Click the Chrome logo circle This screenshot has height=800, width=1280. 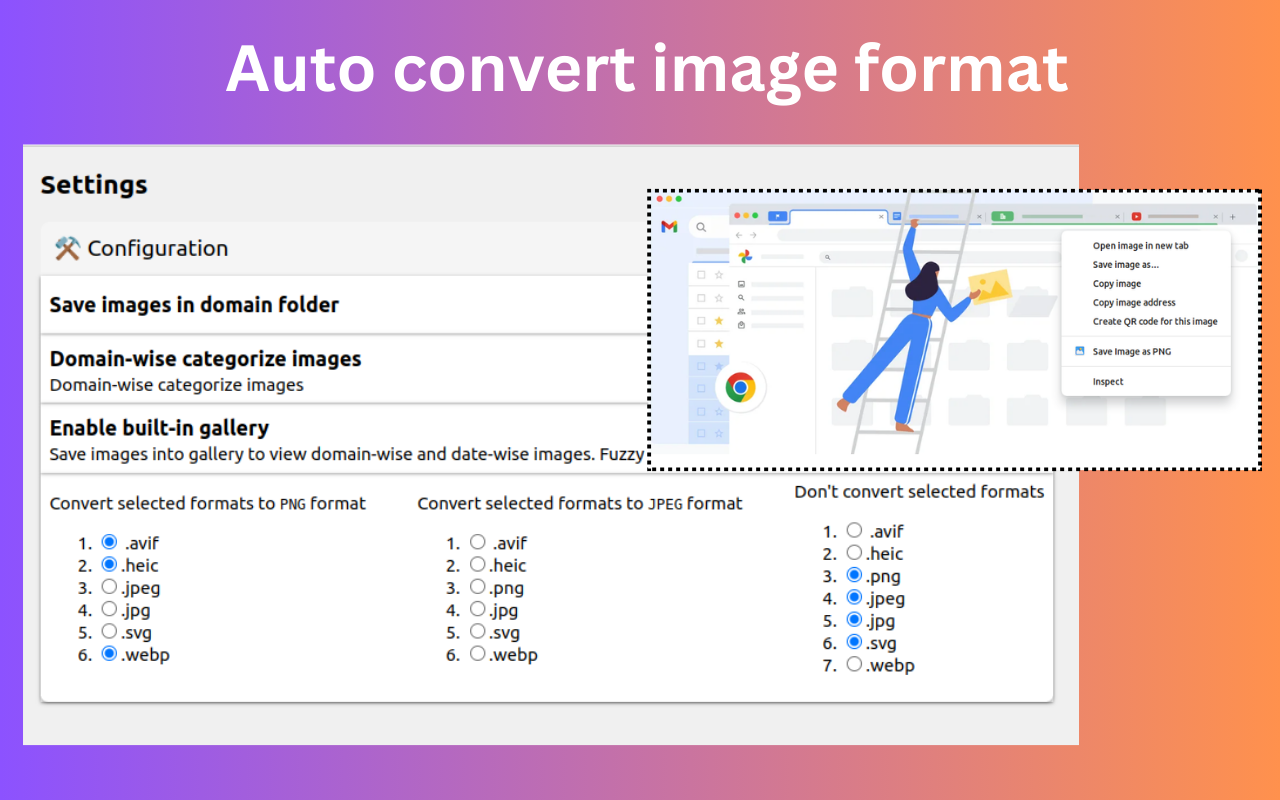740,387
